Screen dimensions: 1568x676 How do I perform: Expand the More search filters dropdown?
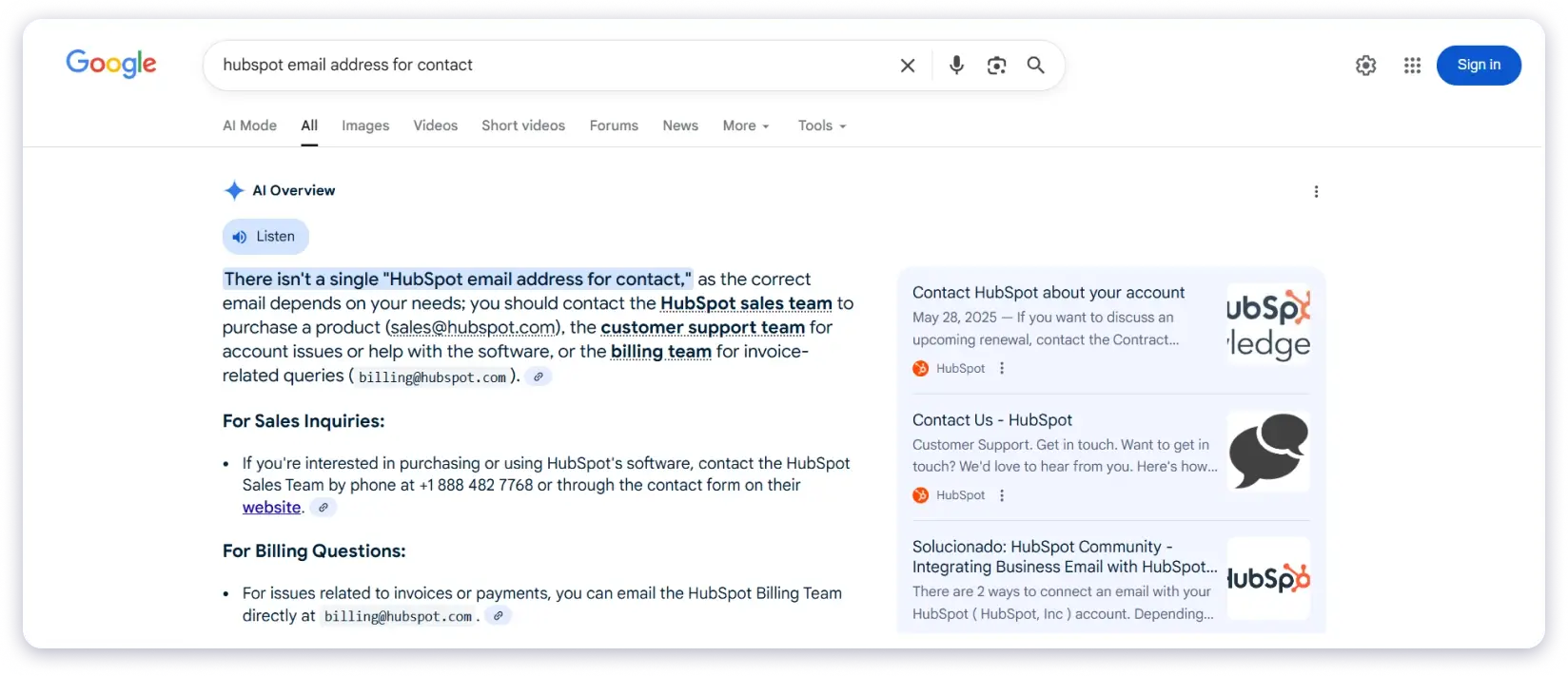coord(746,126)
